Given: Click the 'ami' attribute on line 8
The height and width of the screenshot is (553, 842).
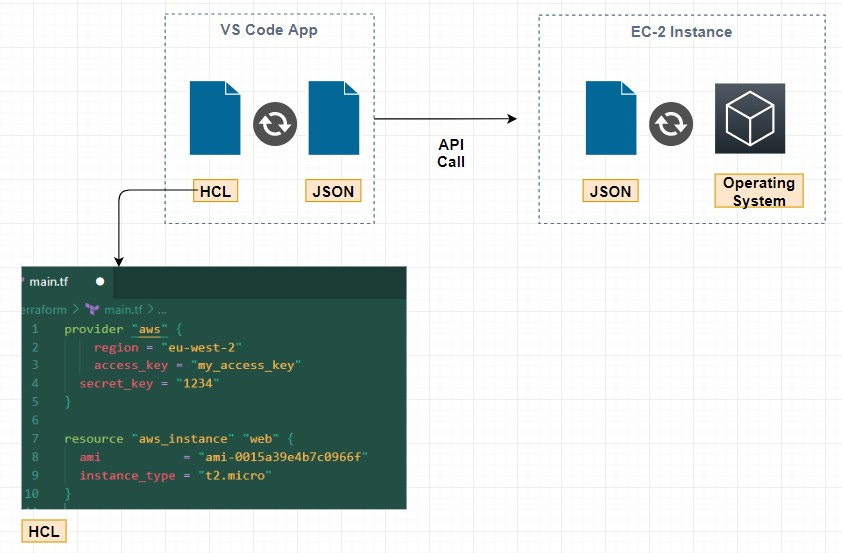Looking at the screenshot, I should [x=90, y=457].
